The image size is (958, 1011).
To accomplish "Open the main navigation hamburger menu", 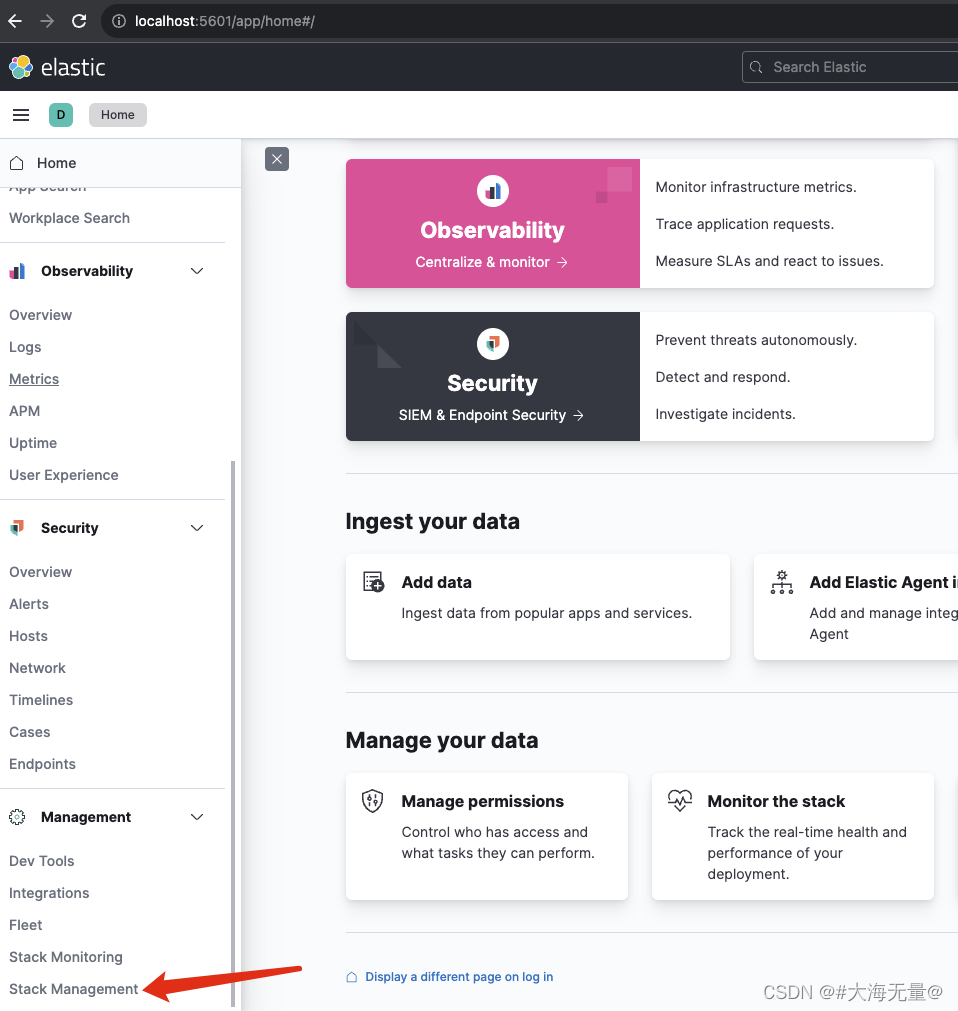I will tap(20, 114).
